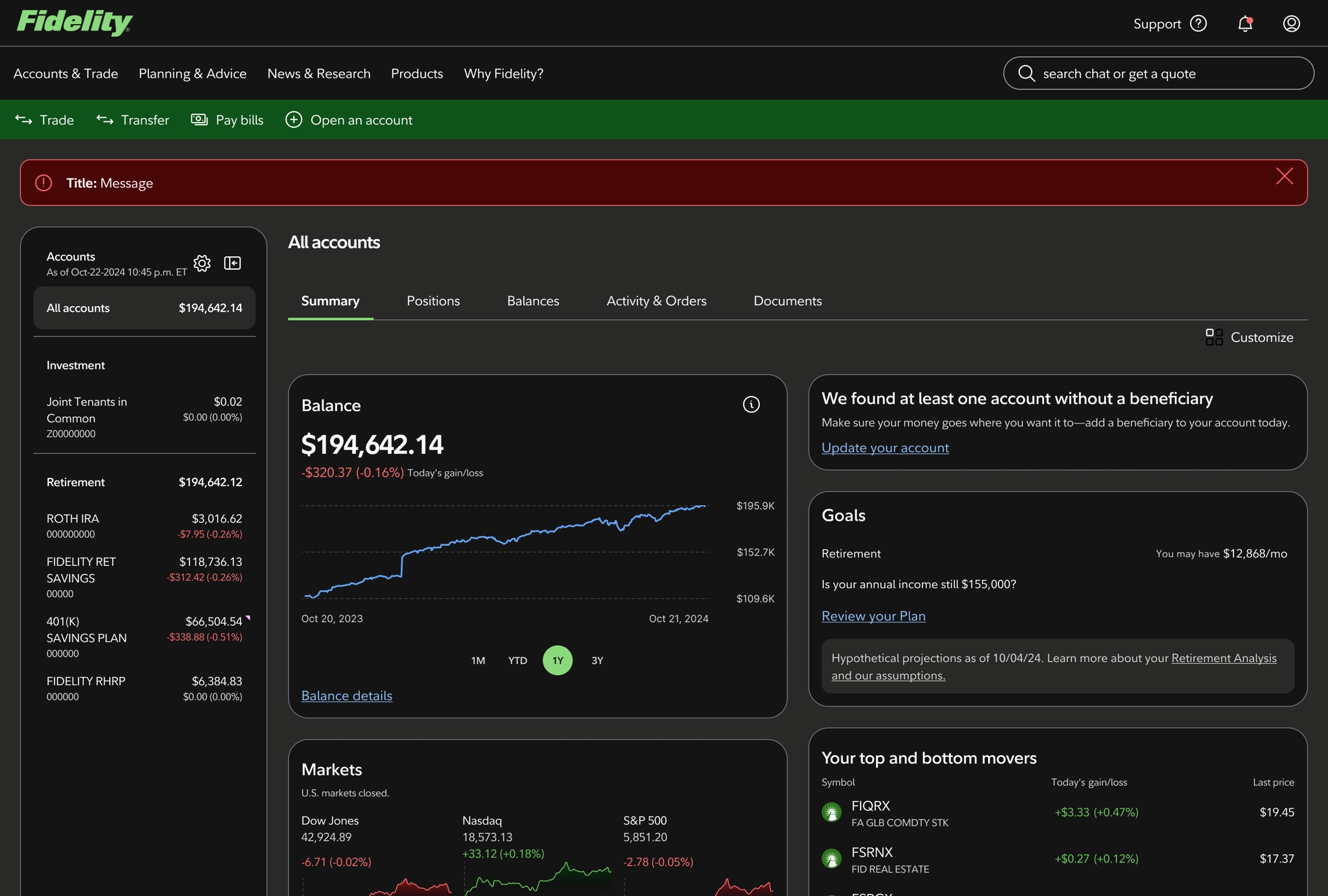Open Planning & Advice menu
Screen dimensions: 1328x896
click(x=193, y=74)
